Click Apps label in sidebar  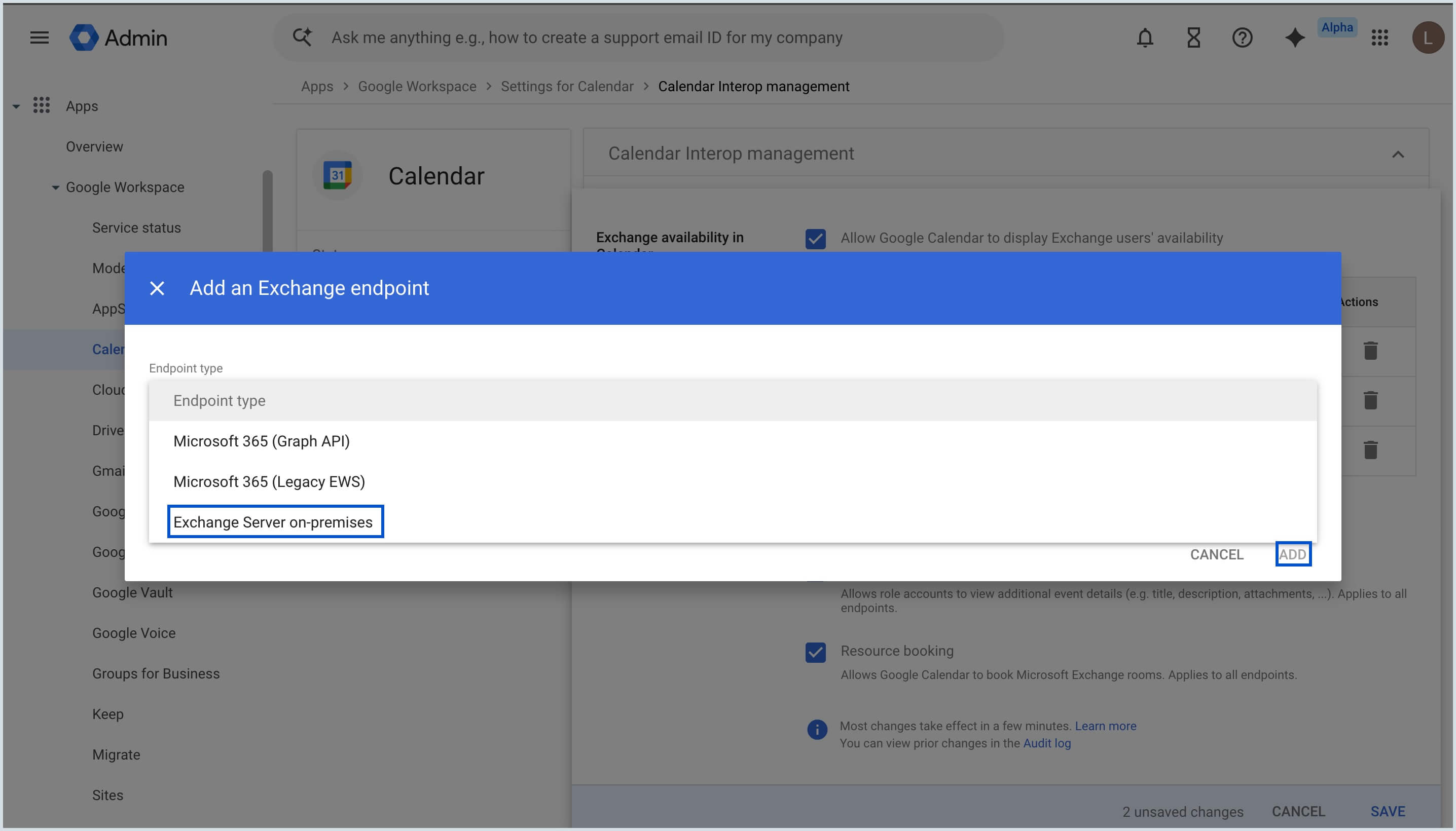tap(82, 106)
